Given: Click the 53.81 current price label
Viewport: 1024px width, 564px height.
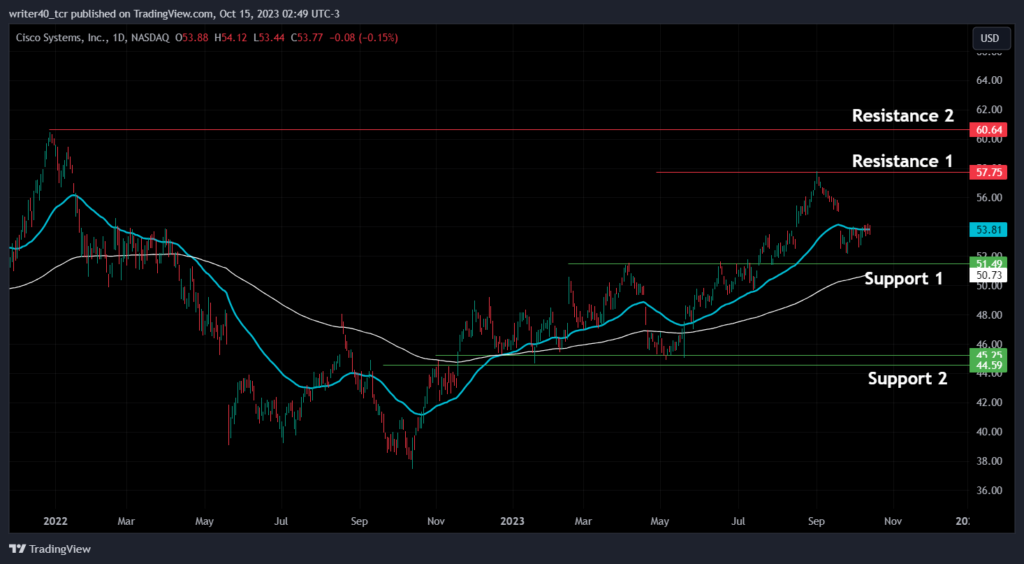Looking at the screenshot, I should (x=988, y=229).
